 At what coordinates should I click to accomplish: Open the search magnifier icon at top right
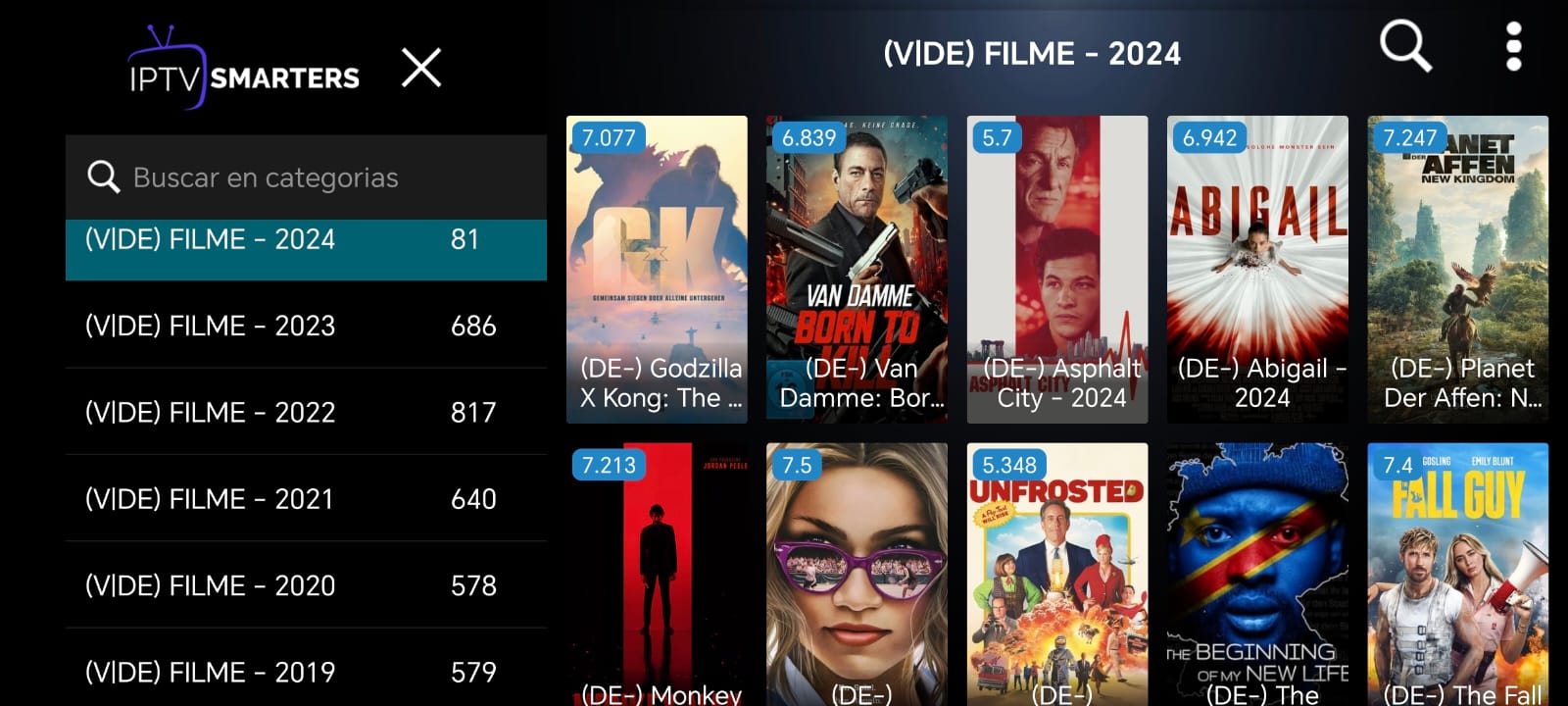click(1405, 46)
